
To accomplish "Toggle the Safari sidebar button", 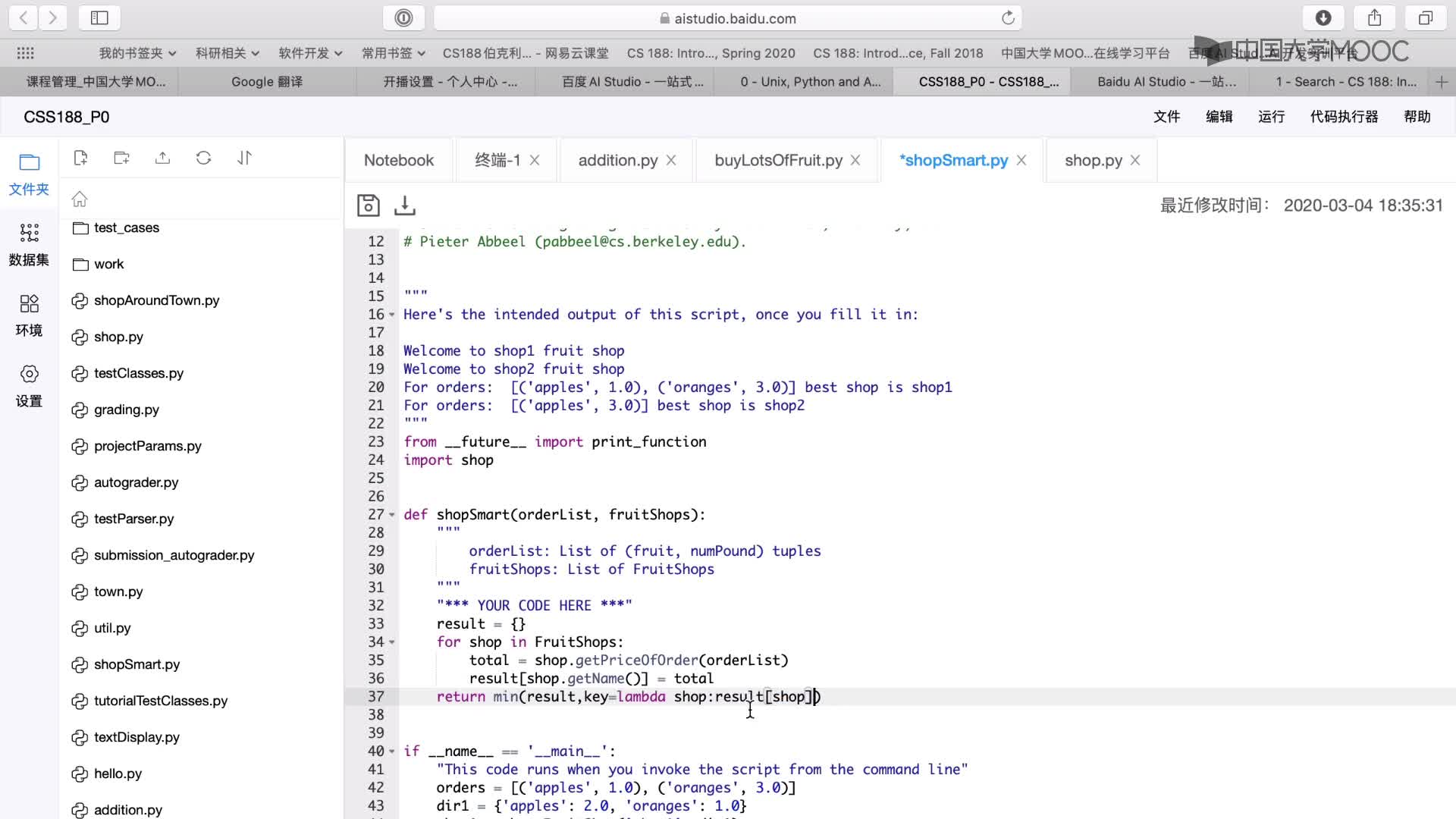I will (99, 17).
